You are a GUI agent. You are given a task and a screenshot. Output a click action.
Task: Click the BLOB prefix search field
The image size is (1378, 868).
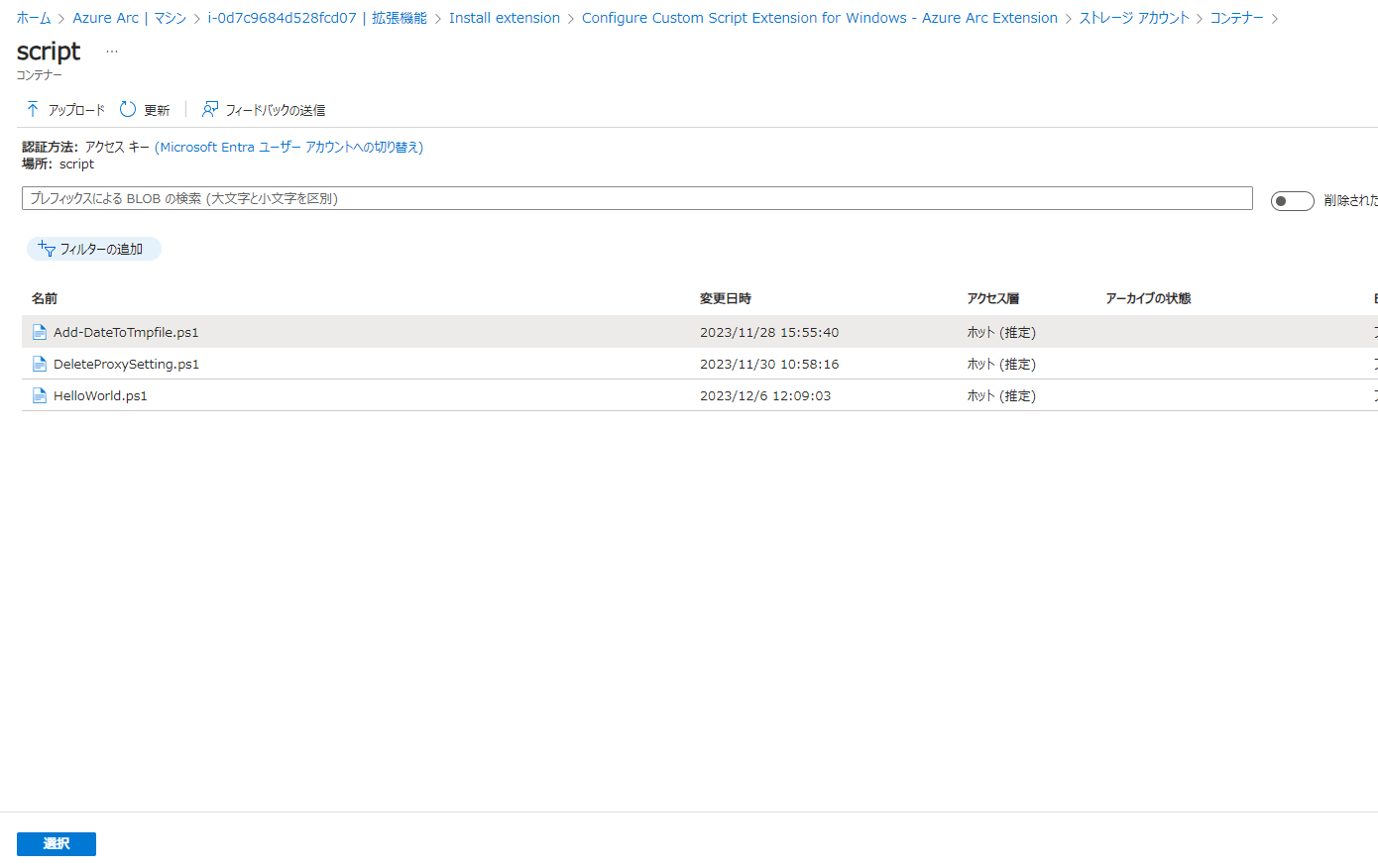pyautogui.click(x=637, y=198)
